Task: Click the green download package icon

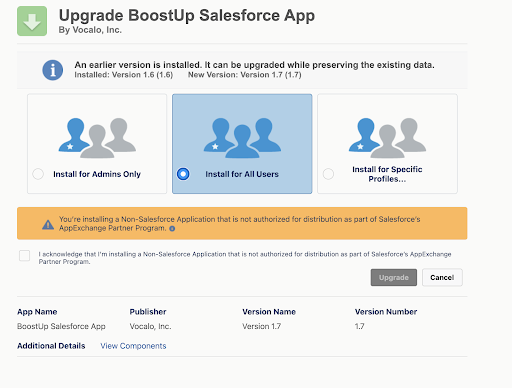Action: click(x=32, y=21)
